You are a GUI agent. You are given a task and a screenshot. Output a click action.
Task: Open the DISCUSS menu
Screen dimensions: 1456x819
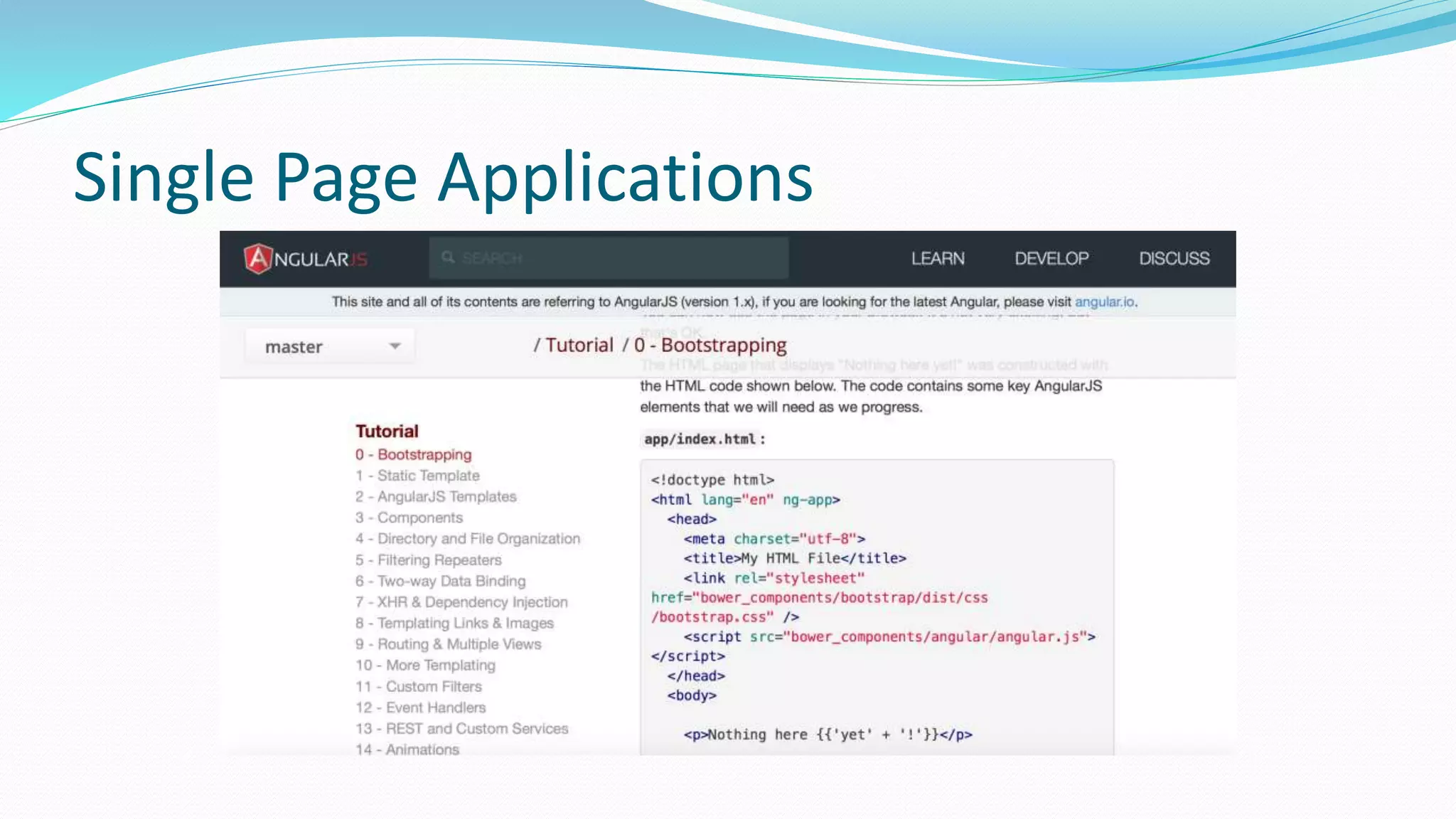coord(1174,259)
